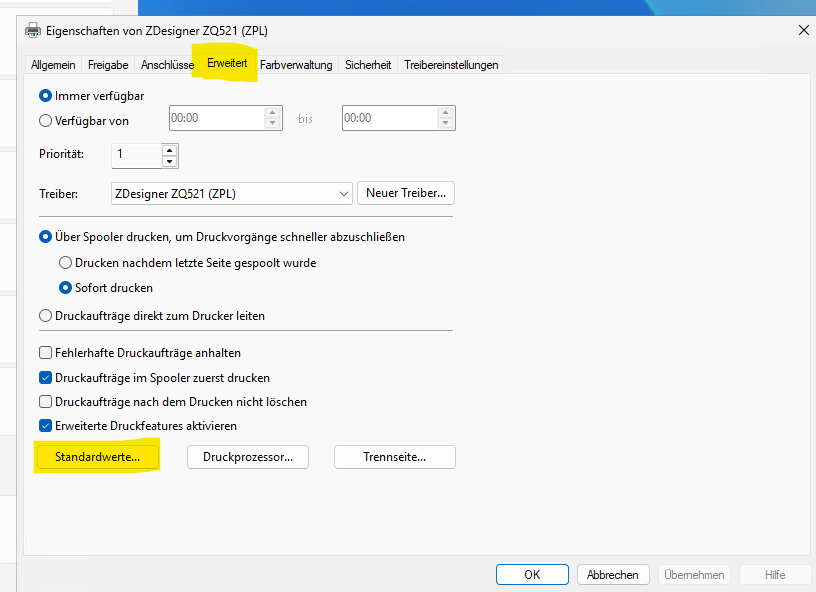Screen dimensions: 816x592
Task: Click the 'Neuer Treiber...' button
Action: 405,192
